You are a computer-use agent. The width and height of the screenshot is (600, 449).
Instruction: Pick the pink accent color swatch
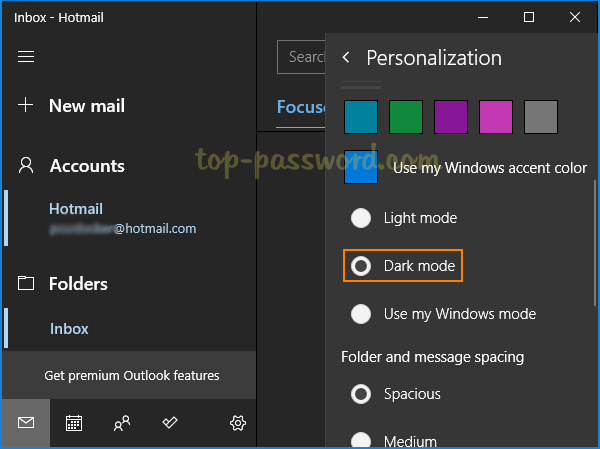[496, 117]
